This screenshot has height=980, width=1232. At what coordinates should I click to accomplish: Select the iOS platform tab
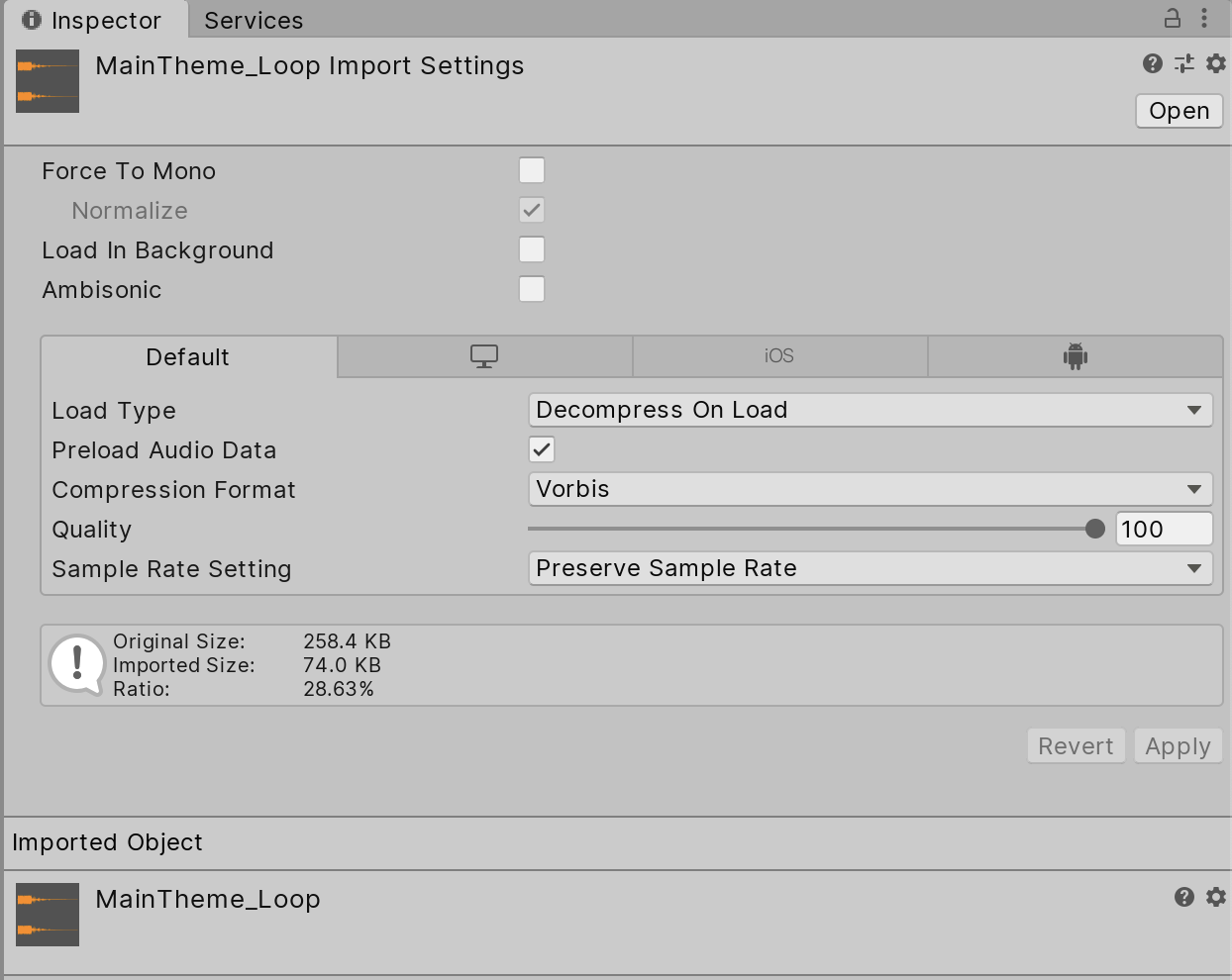(x=779, y=356)
